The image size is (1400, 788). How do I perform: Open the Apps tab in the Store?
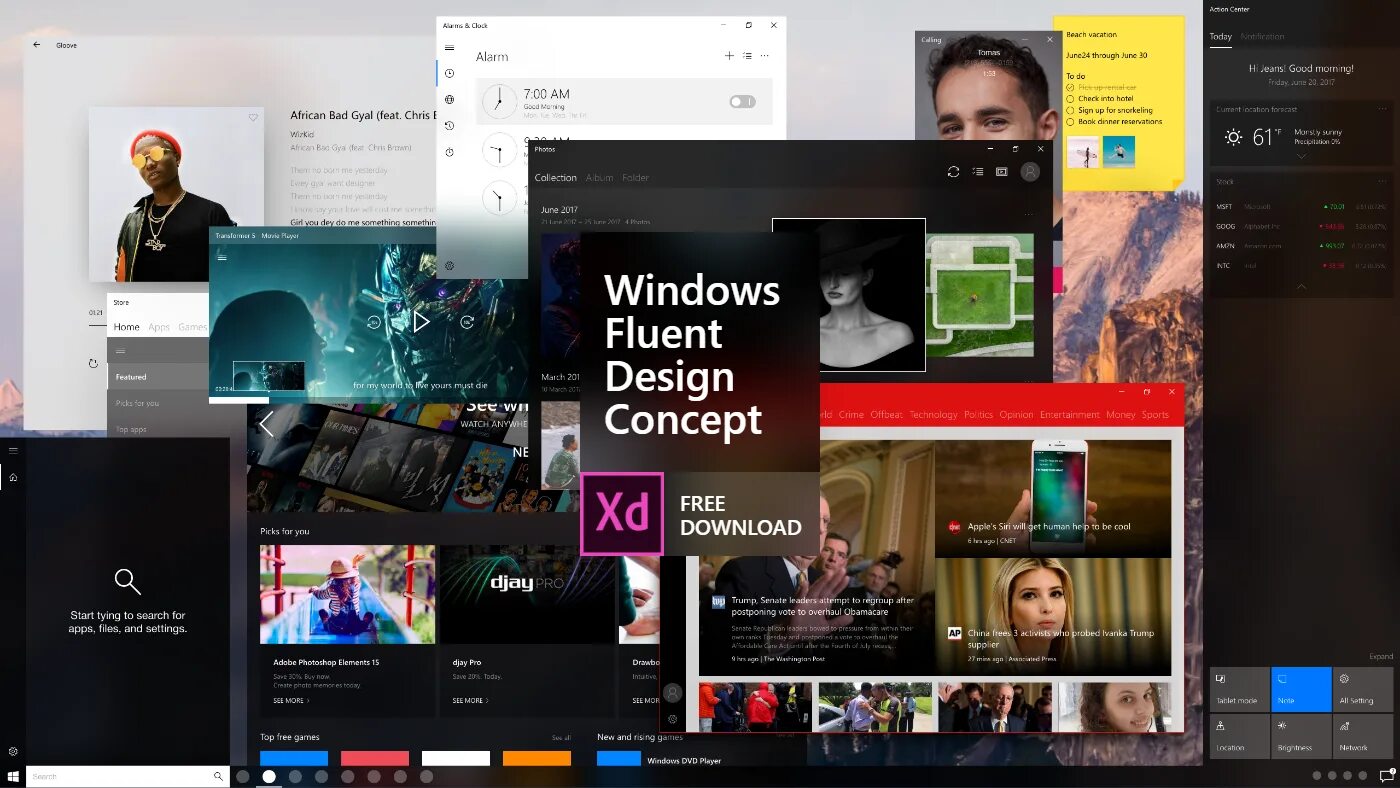point(159,327)
